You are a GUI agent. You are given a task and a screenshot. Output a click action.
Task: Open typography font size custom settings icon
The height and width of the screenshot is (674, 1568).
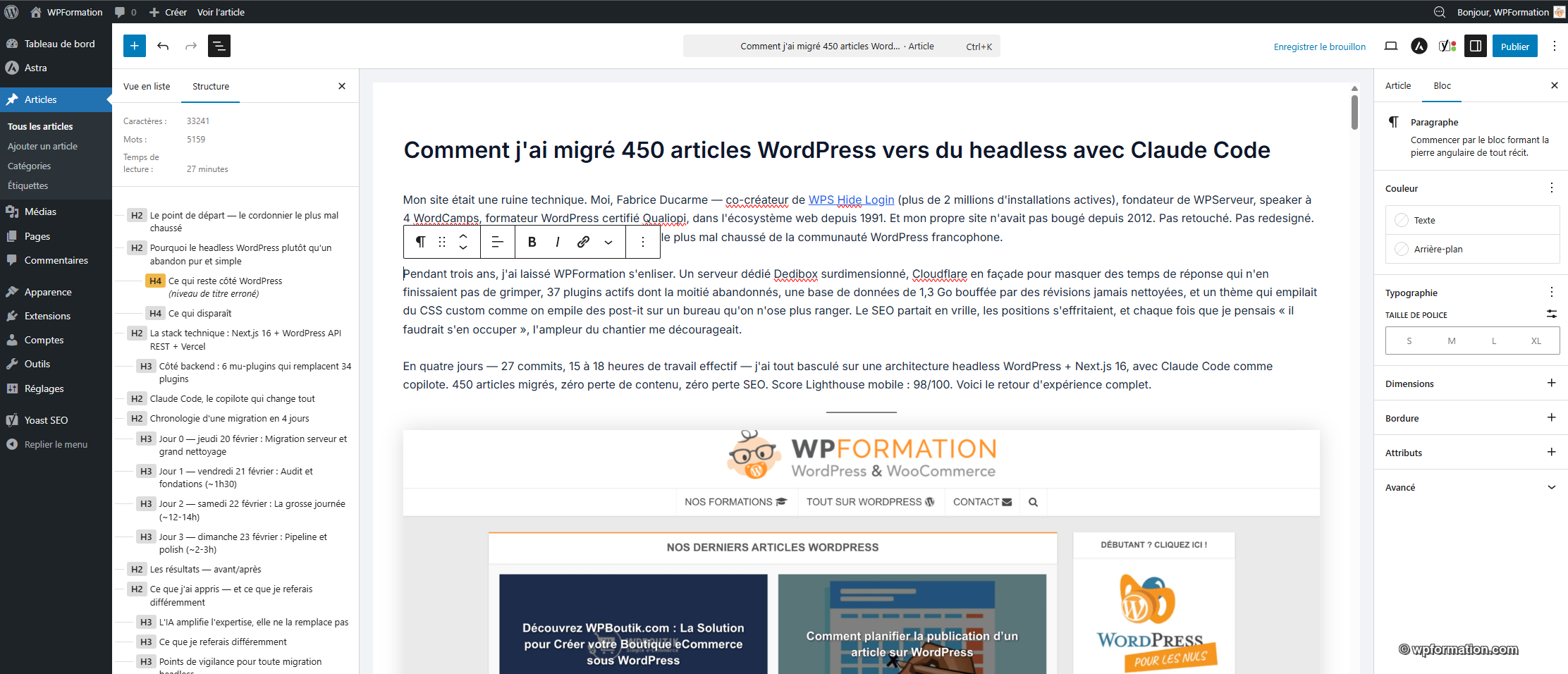pyautogui.click(x=1552, y=314)
